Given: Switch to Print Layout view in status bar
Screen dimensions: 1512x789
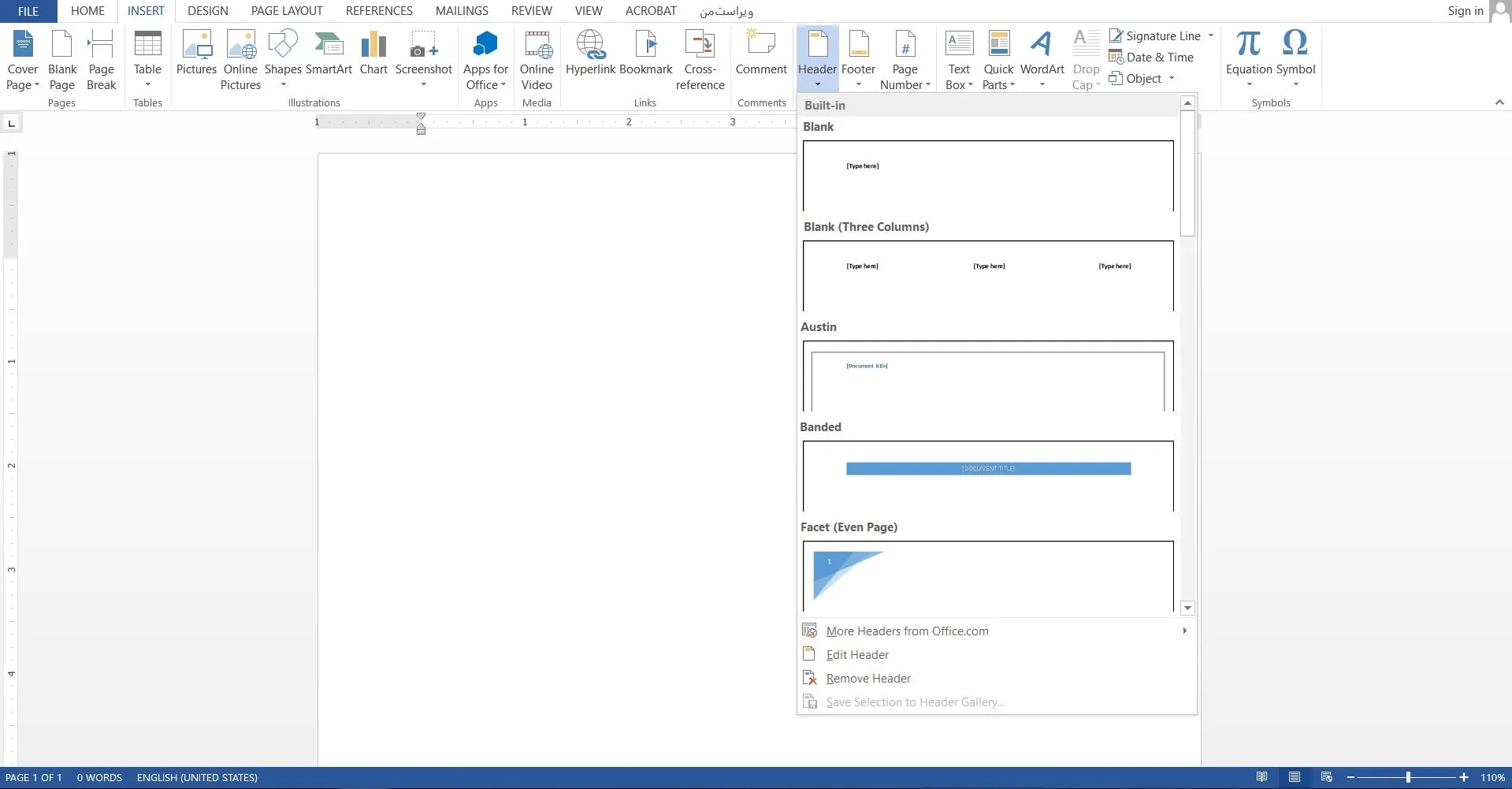Looking at the screenshot, I should pyautogui.click(x=1294, y=777).
